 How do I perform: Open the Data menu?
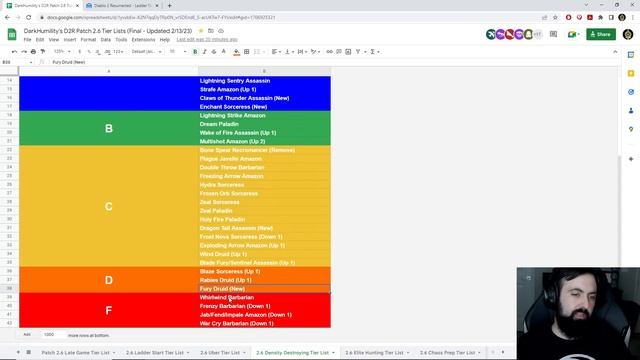pyautogui.click(x=106, y=40)
